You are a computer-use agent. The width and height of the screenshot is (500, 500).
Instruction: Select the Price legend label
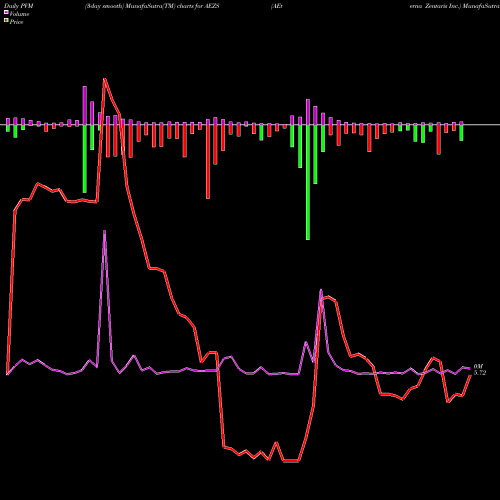[16, 22]
